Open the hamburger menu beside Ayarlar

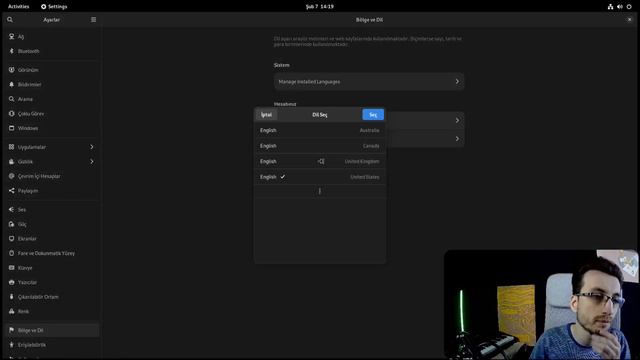(x=93, y=20)
